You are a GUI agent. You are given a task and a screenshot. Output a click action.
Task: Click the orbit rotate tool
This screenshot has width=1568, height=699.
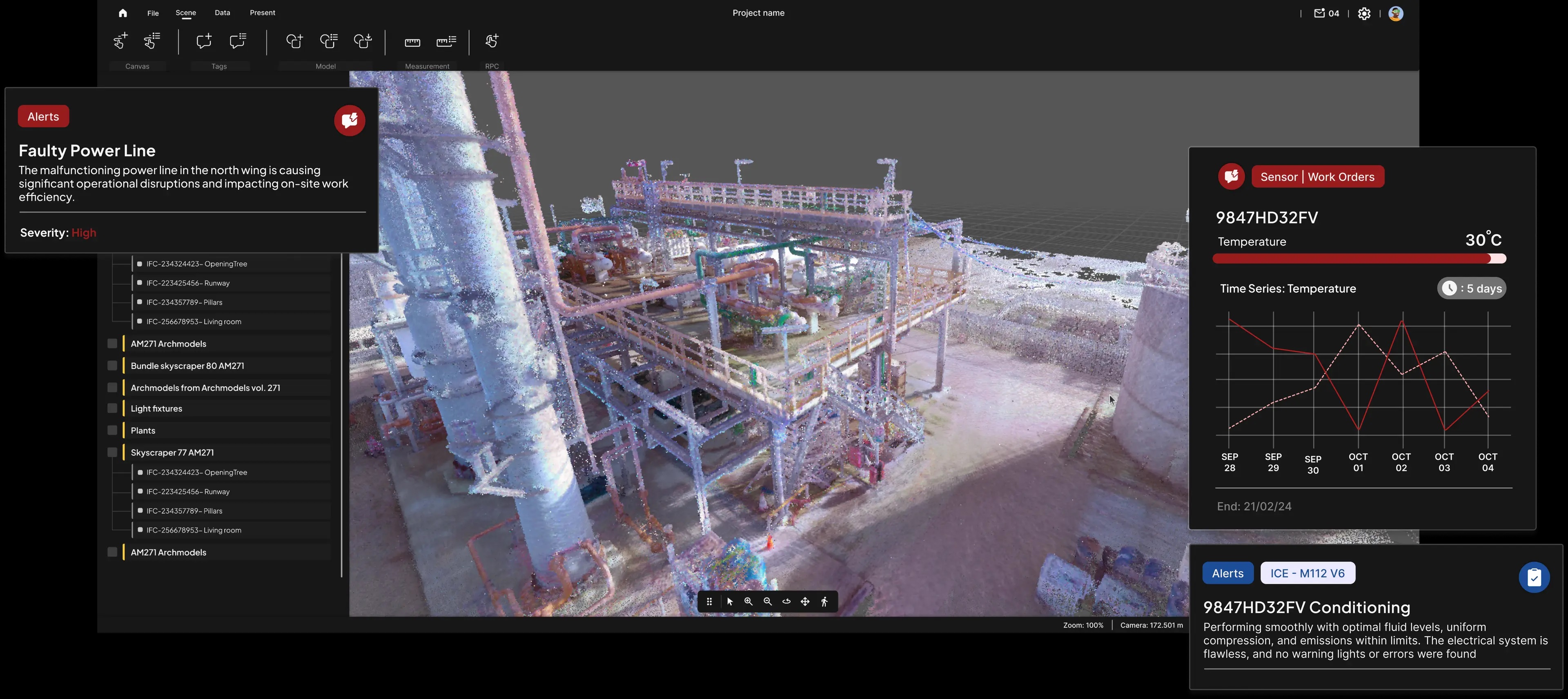(786, 601)
